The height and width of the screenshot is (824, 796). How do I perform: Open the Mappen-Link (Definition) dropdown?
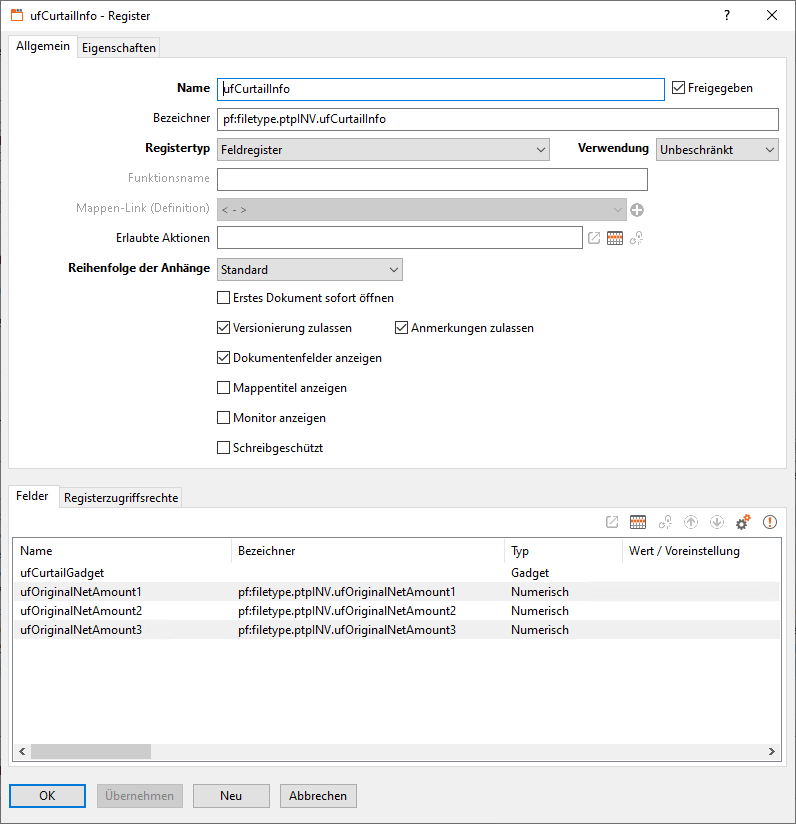click(x=421, y=210)
